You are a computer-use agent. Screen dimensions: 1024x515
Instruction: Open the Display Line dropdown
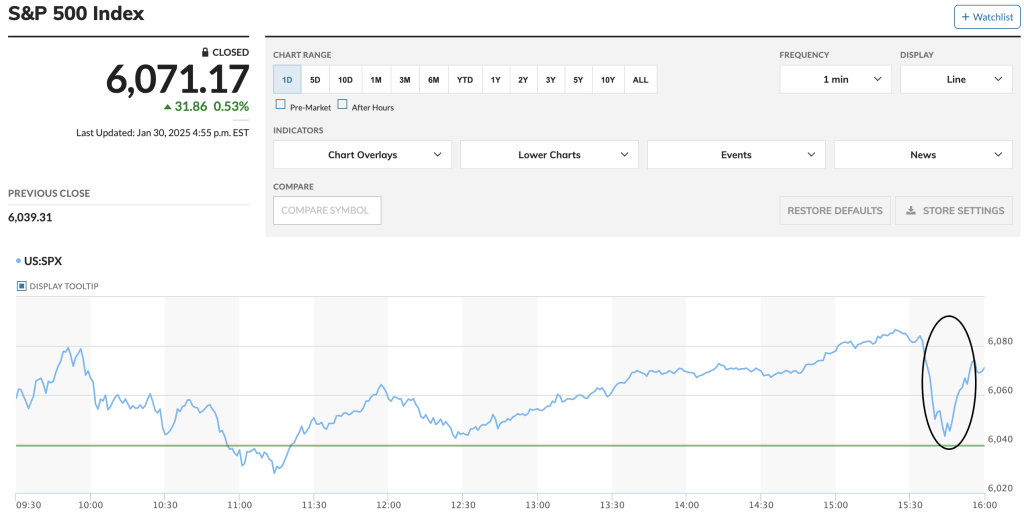tap(956, 79)
